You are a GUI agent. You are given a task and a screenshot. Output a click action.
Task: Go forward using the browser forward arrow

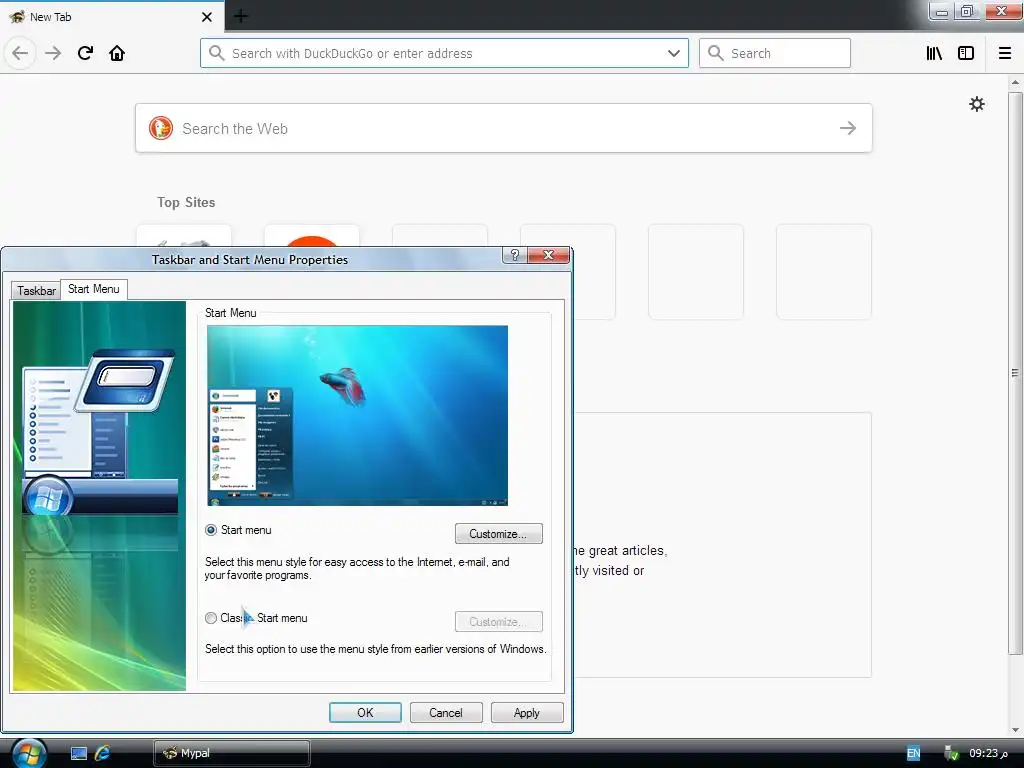pos(53,53)
